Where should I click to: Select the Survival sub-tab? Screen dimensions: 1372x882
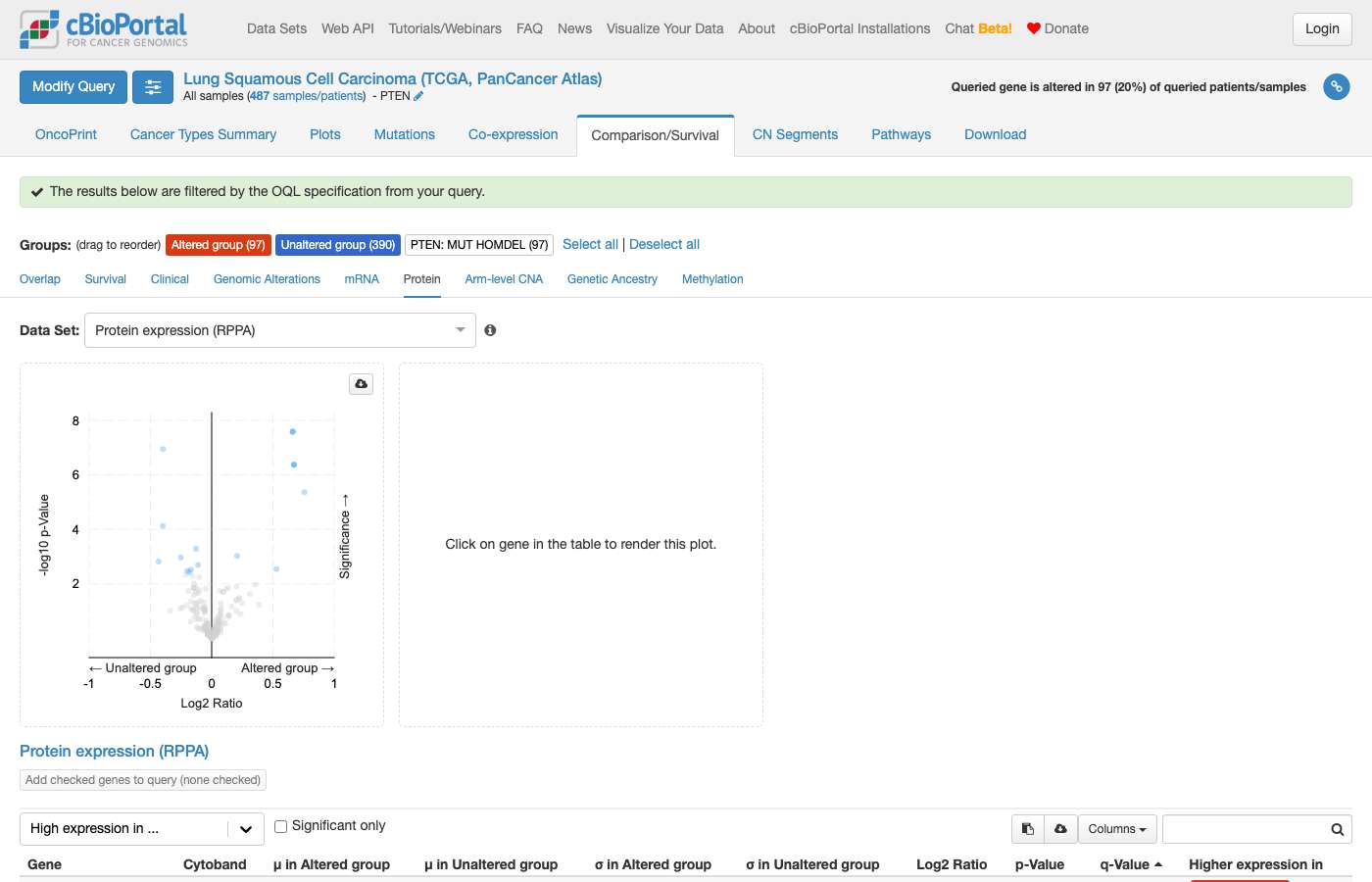pos(106,279)
